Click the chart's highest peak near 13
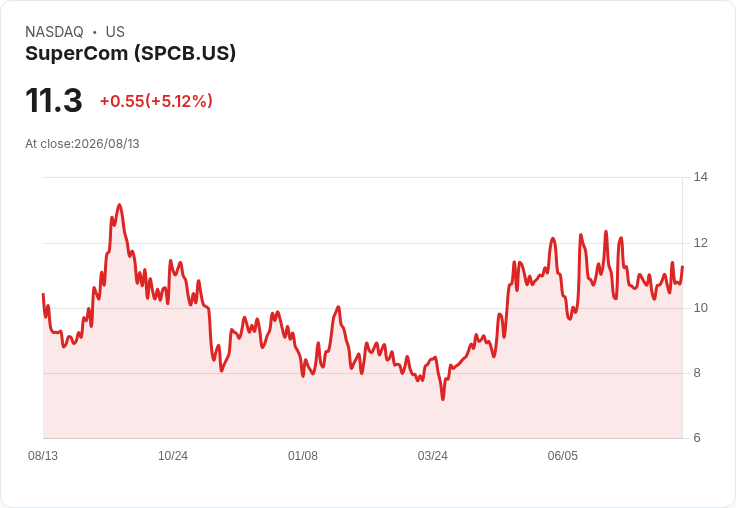 pos(119,205)
